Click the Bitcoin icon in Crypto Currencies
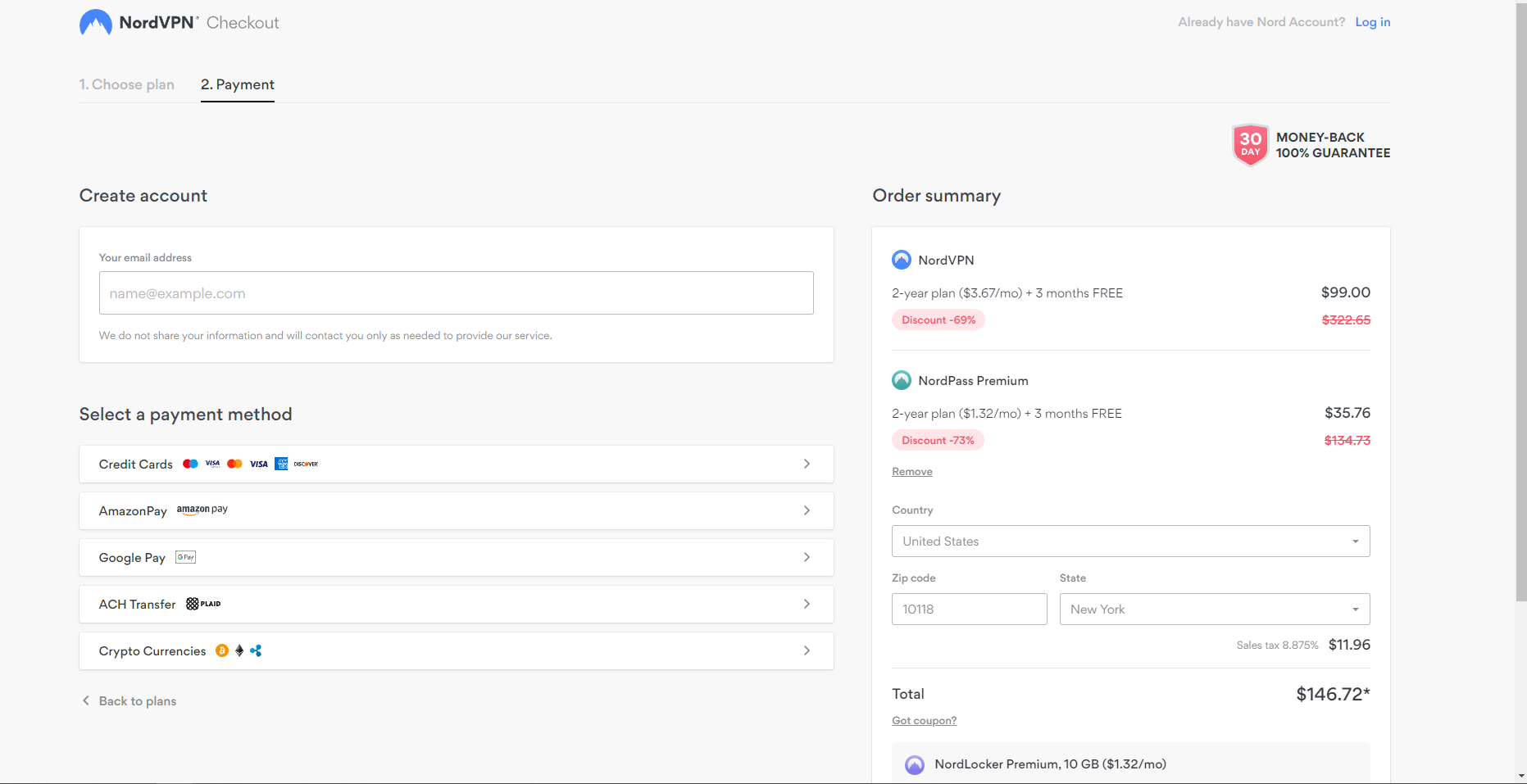The image size is (1527, 784). pos(222,650)
